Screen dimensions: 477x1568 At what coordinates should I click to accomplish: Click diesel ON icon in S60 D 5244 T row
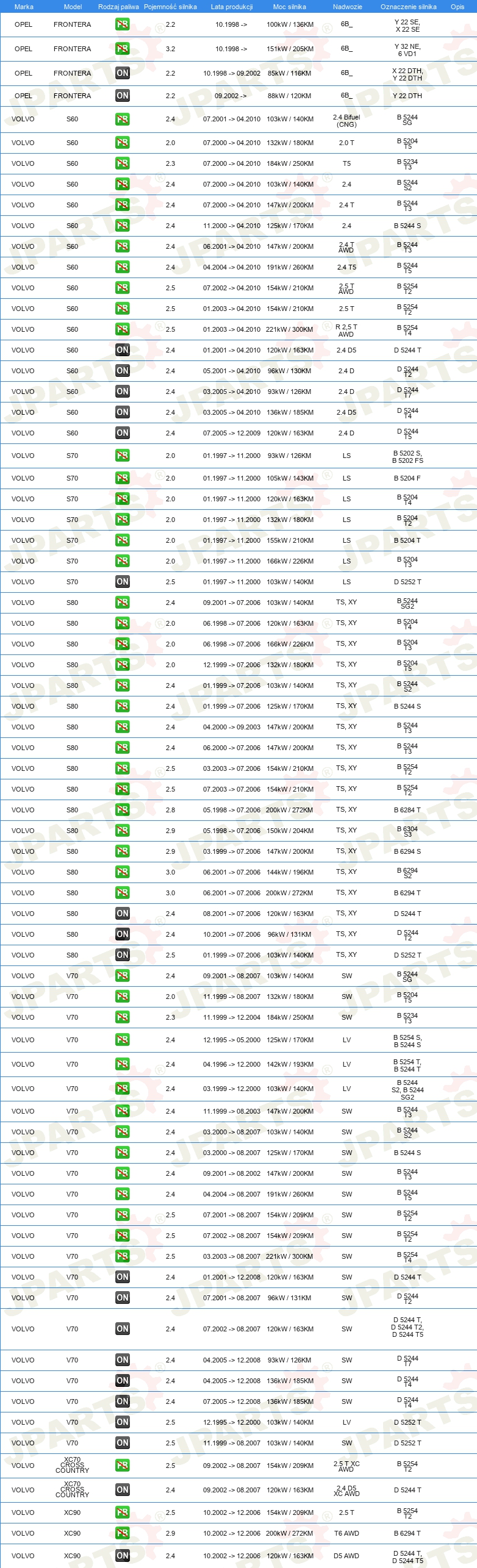(122, 350)
